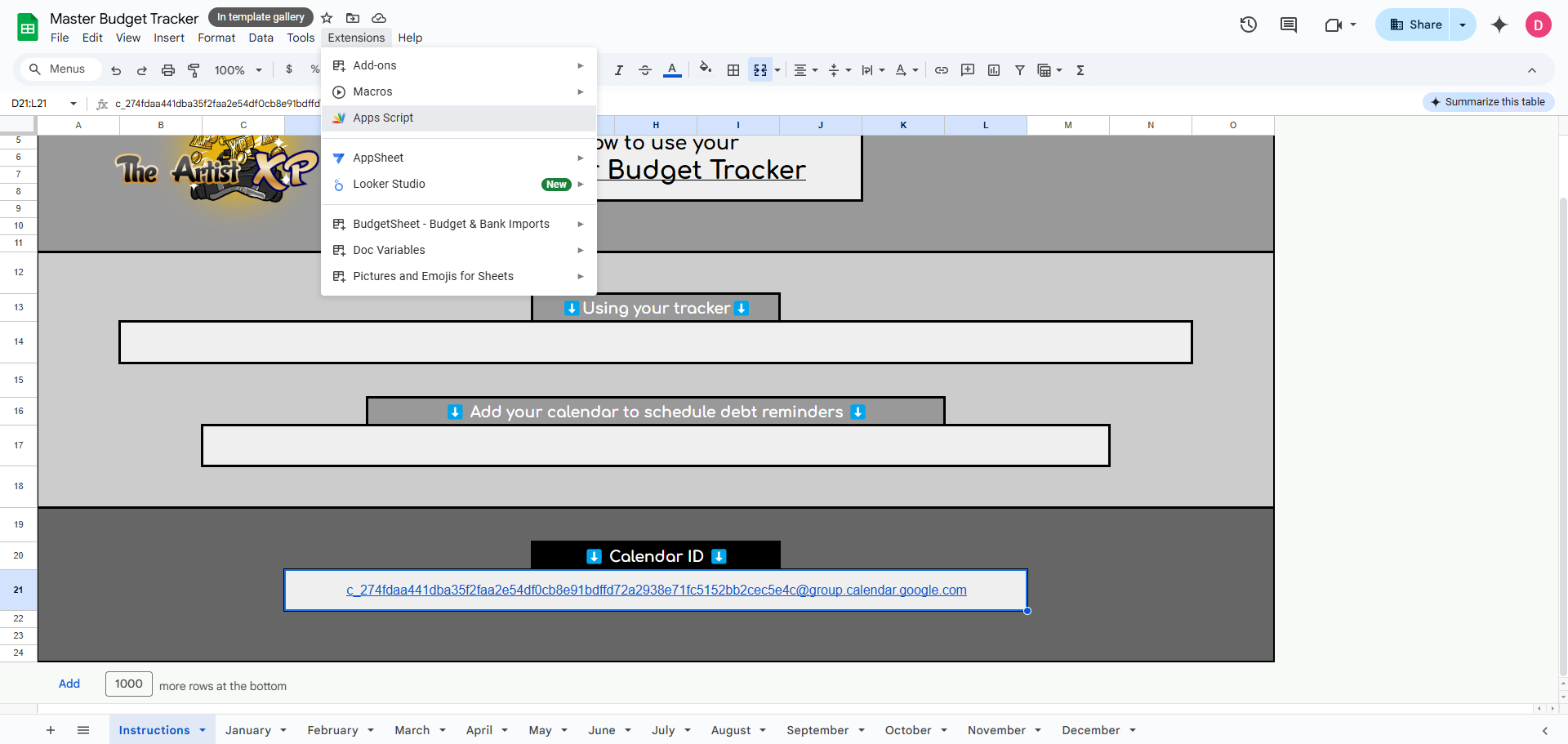Open the Data menu

point(261,38)
